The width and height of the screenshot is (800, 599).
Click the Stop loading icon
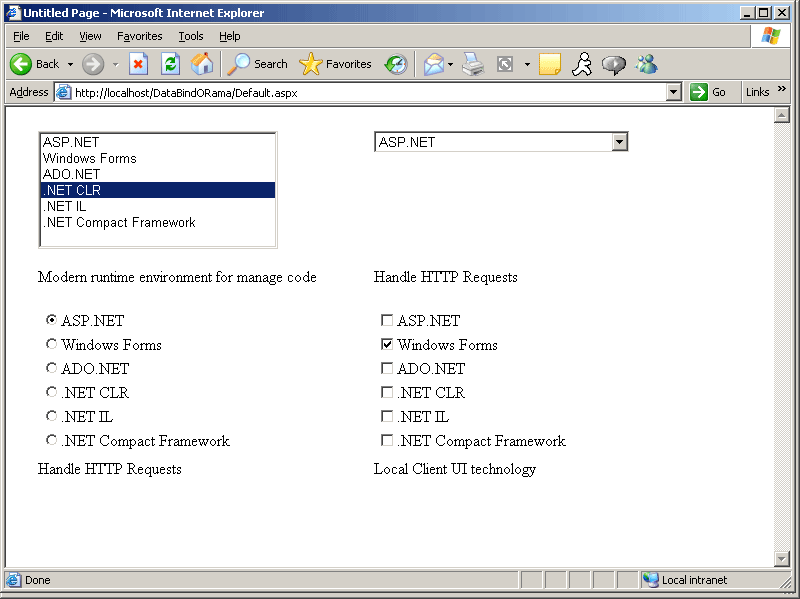coord(139,64)
